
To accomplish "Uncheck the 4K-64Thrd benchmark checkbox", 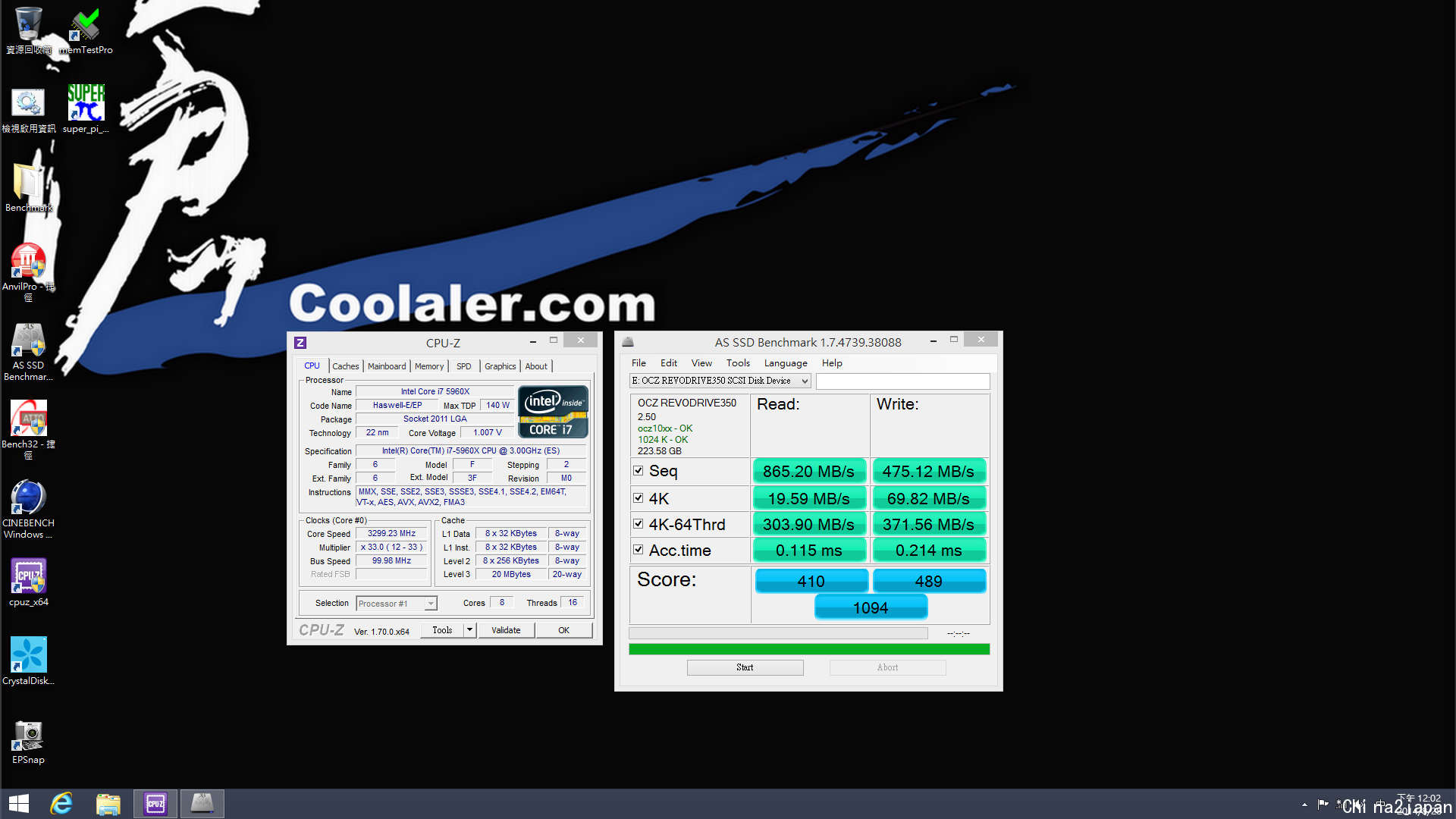I will coord(639,524).
